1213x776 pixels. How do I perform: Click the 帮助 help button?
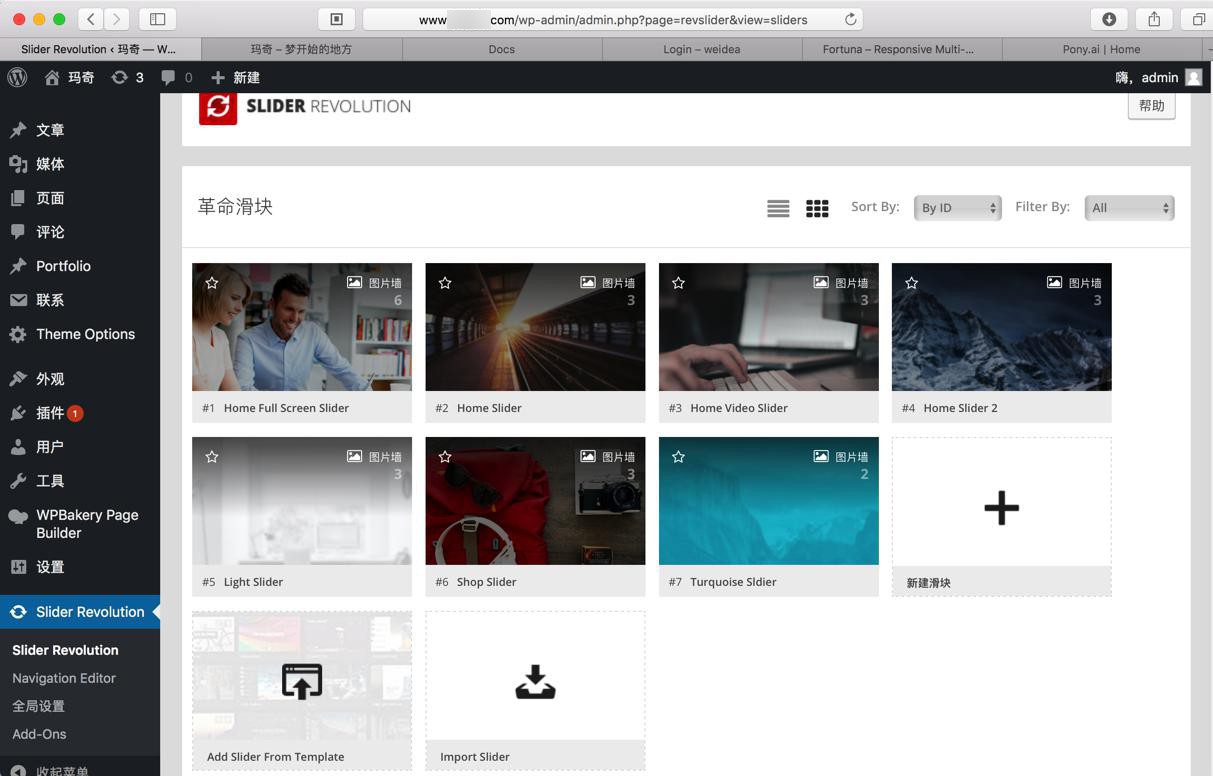click(x=1151, y=106)
